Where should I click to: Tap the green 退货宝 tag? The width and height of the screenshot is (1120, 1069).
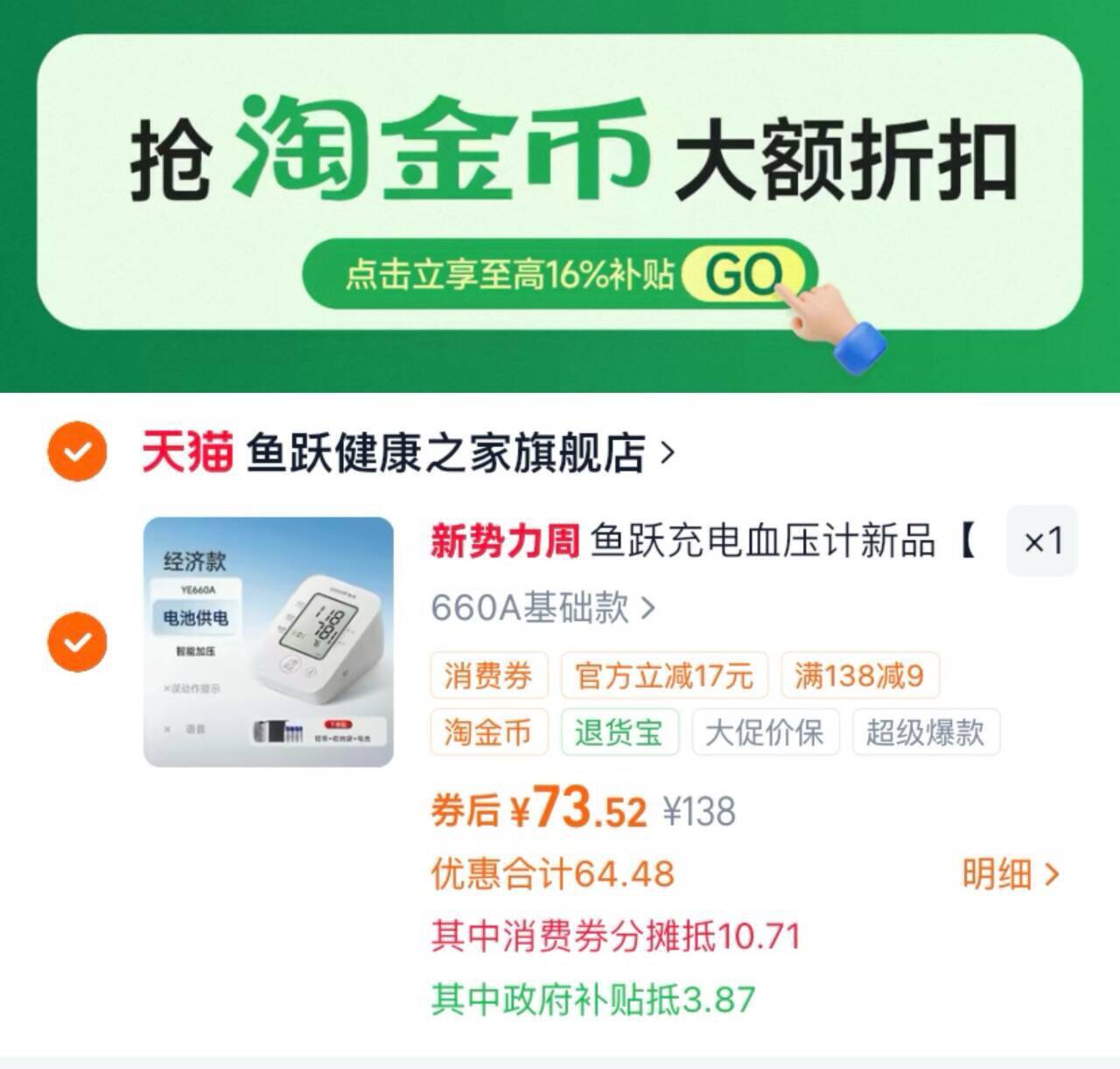619,732
